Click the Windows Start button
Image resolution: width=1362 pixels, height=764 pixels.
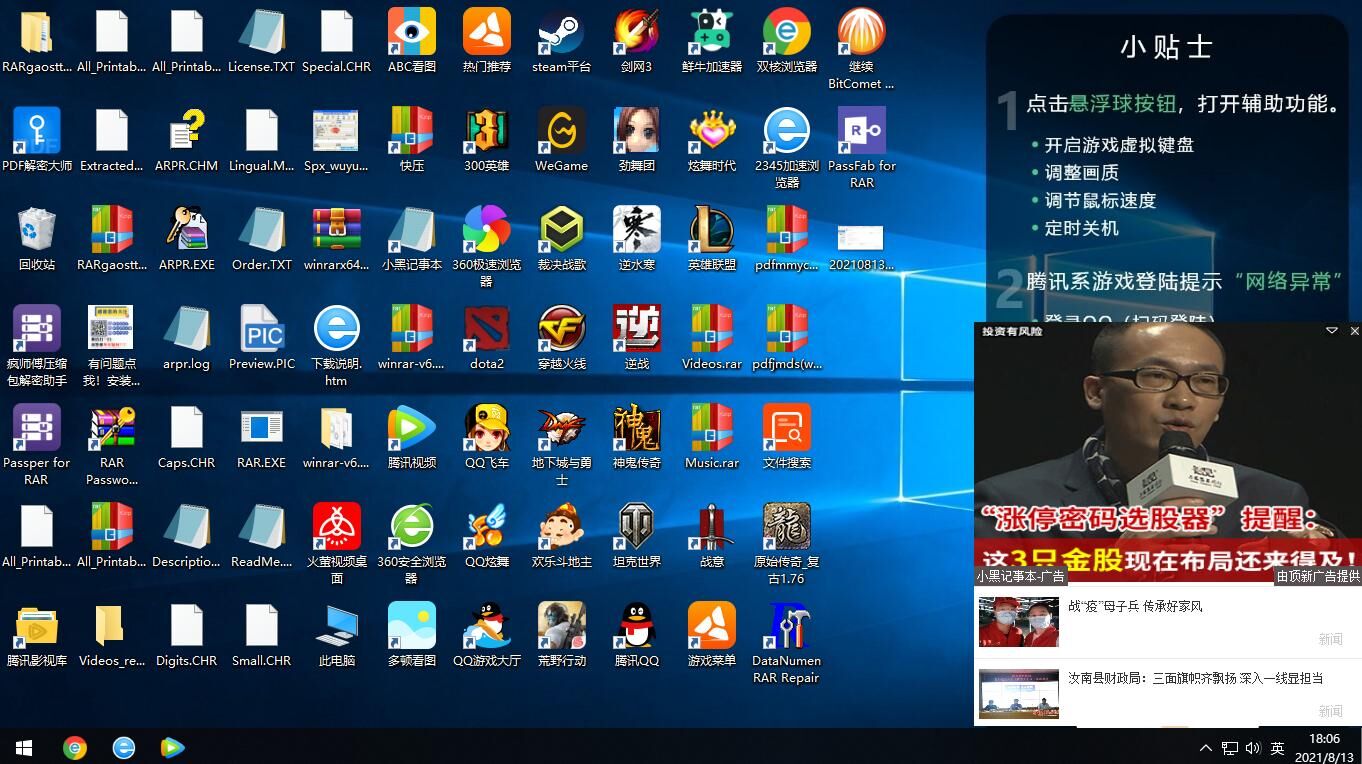pos(24,747)
